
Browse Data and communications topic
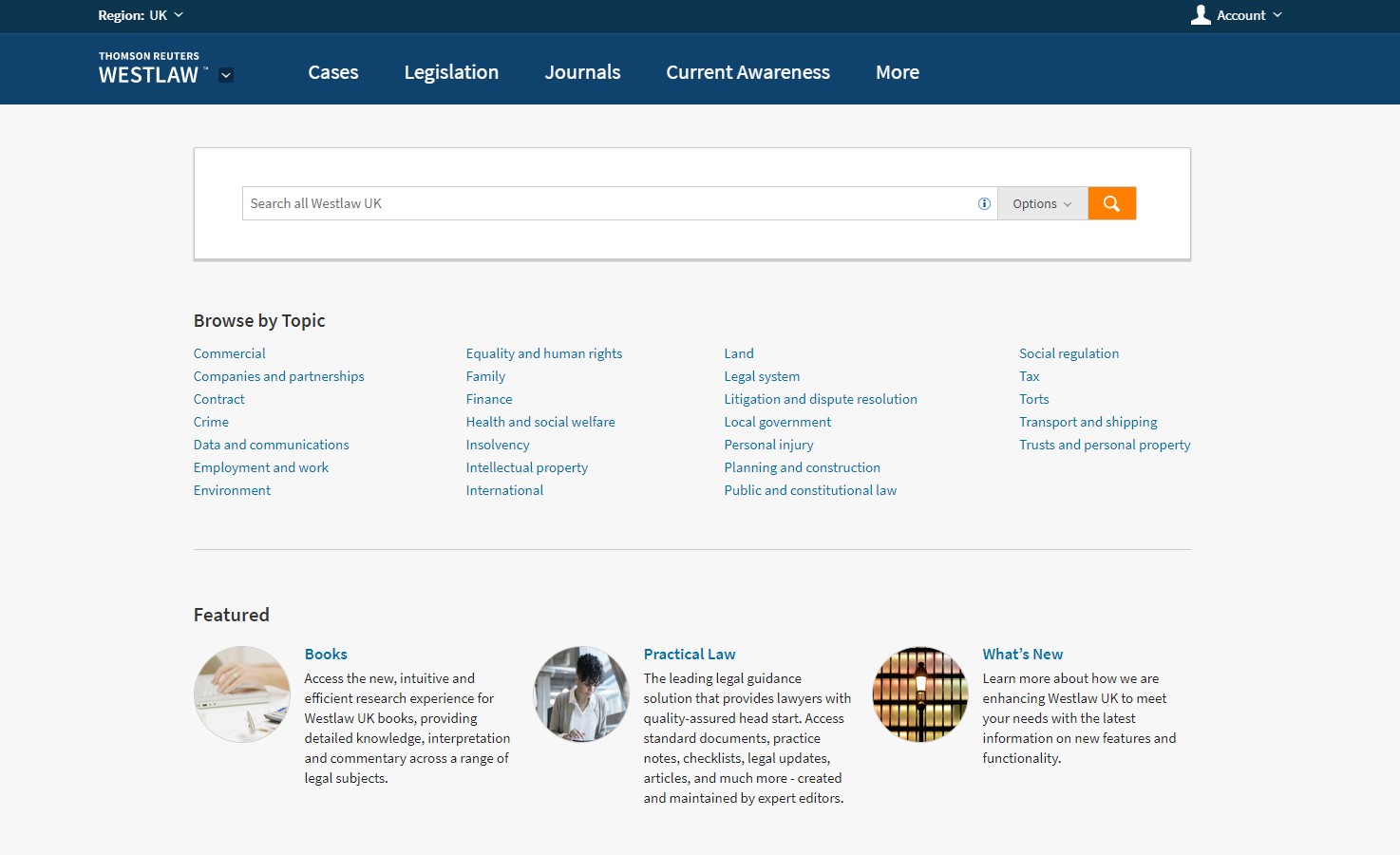[x=272, y=445]
